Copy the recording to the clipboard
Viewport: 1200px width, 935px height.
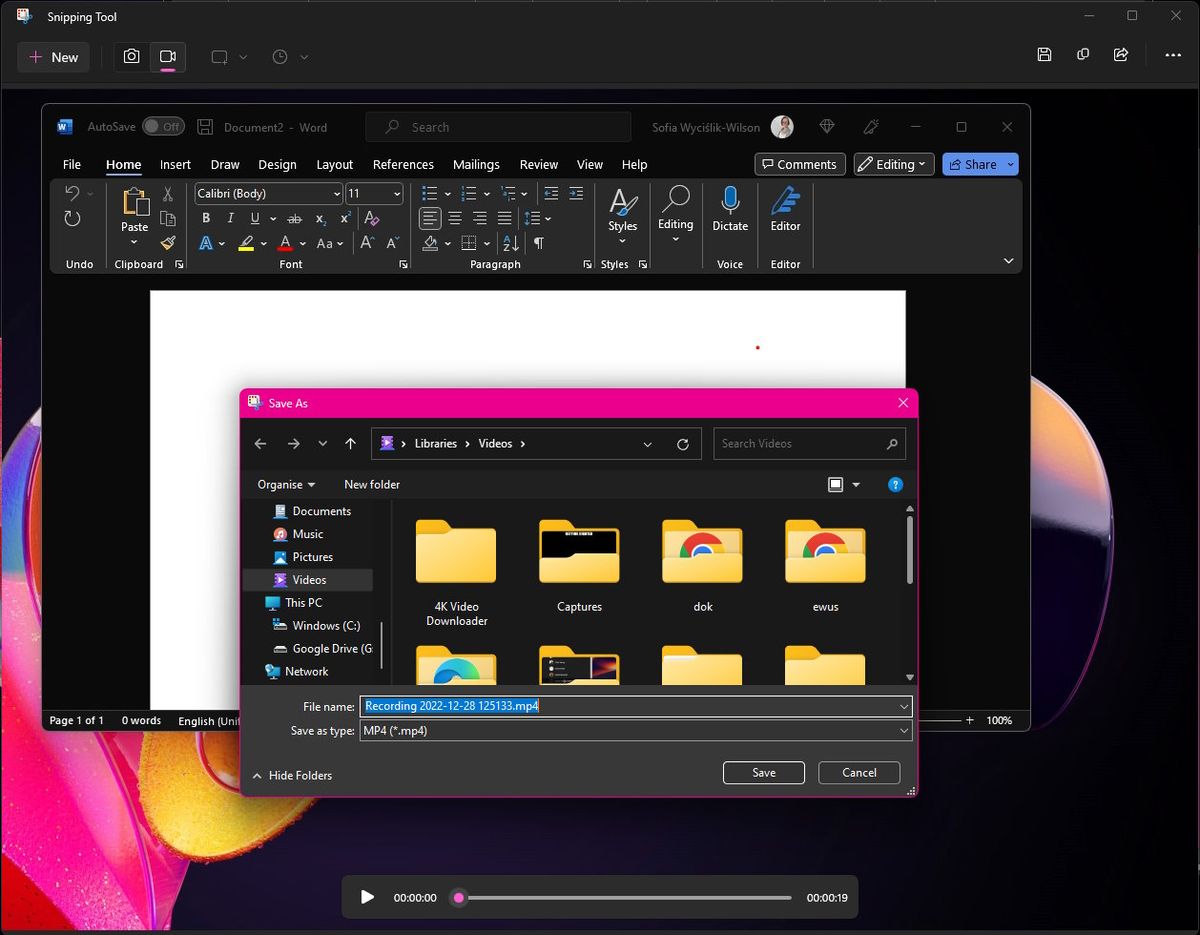1083,55
